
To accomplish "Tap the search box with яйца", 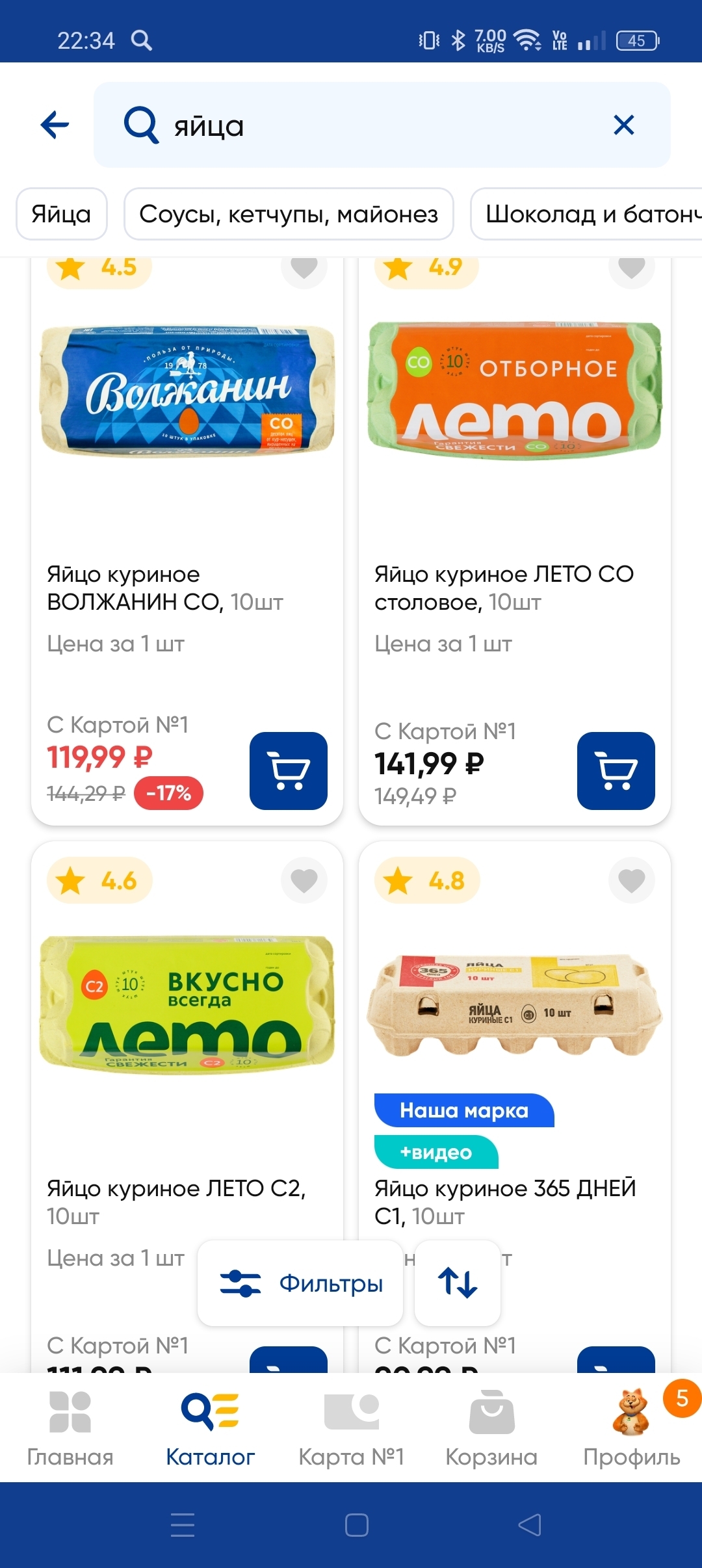I will [x=364, y=125].
